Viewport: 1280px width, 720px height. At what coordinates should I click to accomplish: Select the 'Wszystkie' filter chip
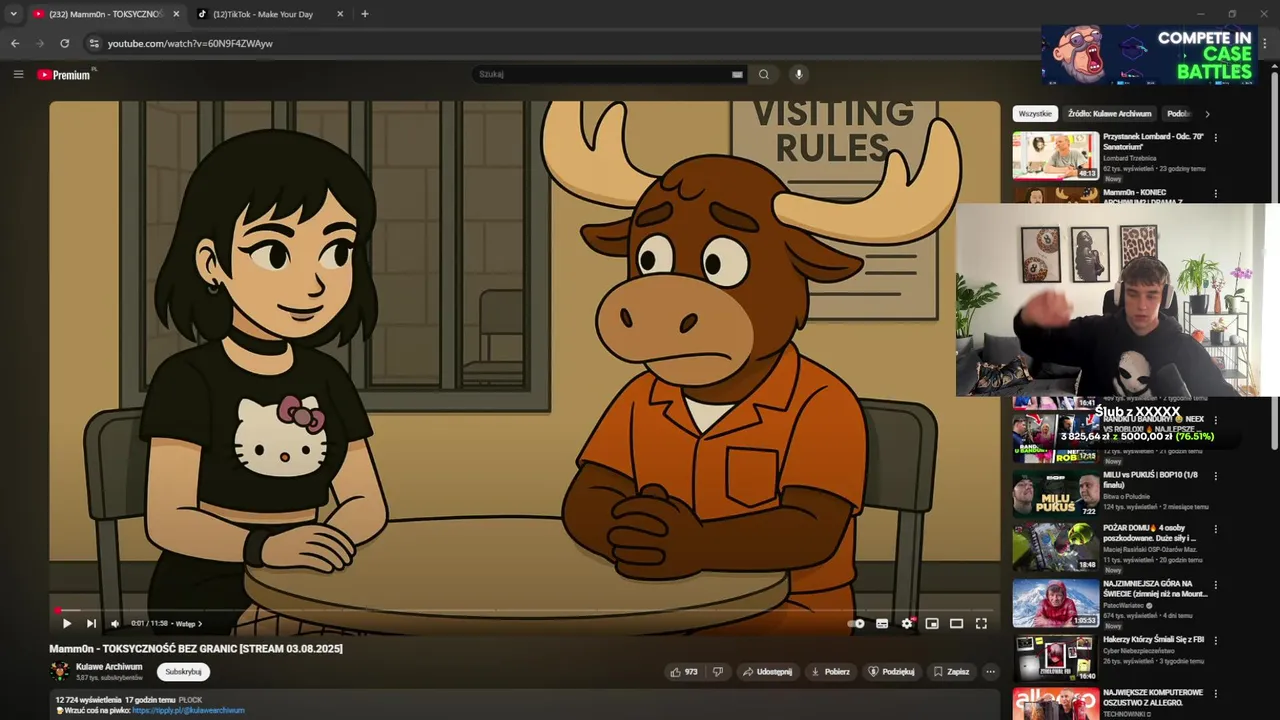tap(1035, 114)
